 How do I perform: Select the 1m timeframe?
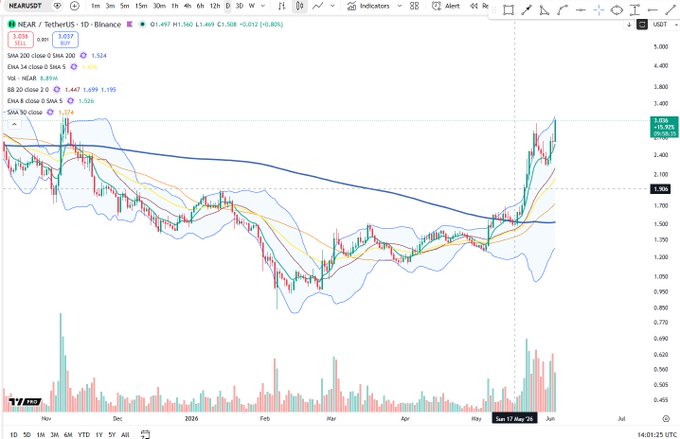[95, 6]
